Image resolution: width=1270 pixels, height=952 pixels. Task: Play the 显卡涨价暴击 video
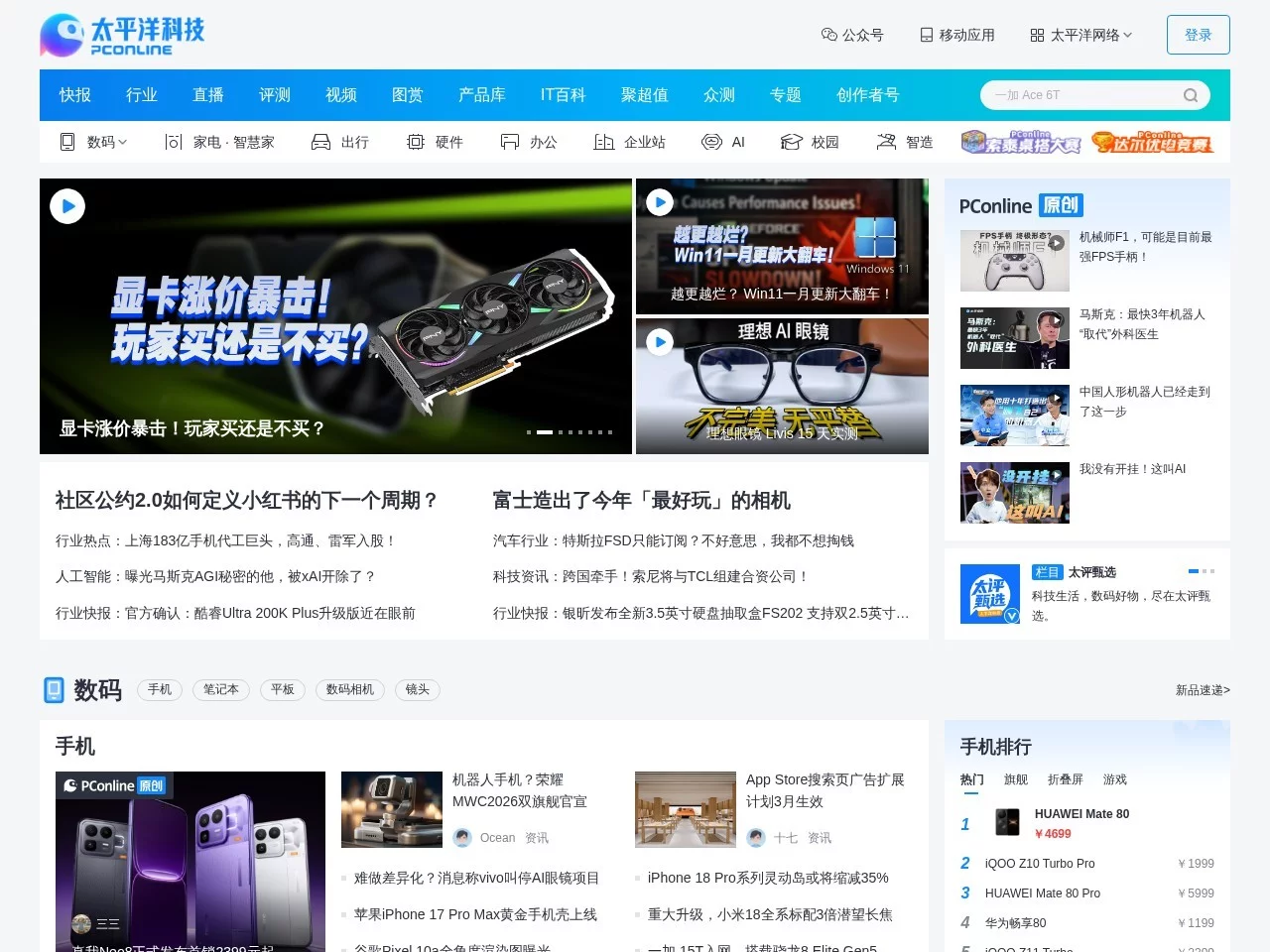(x=67, y=206)
